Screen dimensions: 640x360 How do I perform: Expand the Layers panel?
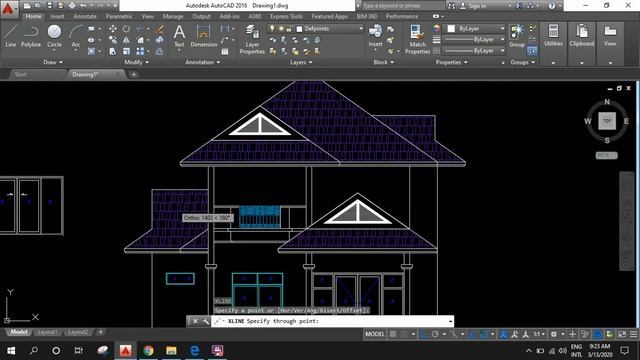(x=301, y=62)
